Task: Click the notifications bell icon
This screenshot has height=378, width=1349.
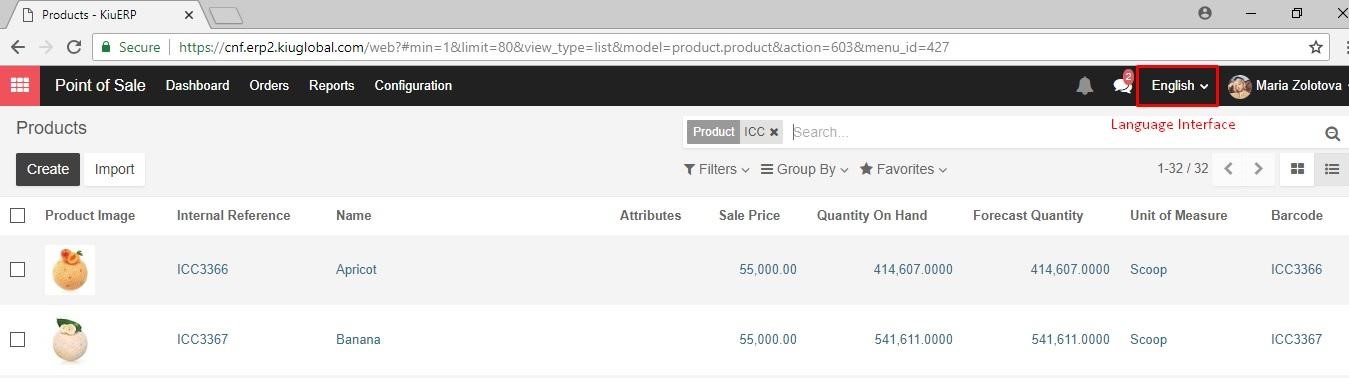Action: coord(1084,86)
